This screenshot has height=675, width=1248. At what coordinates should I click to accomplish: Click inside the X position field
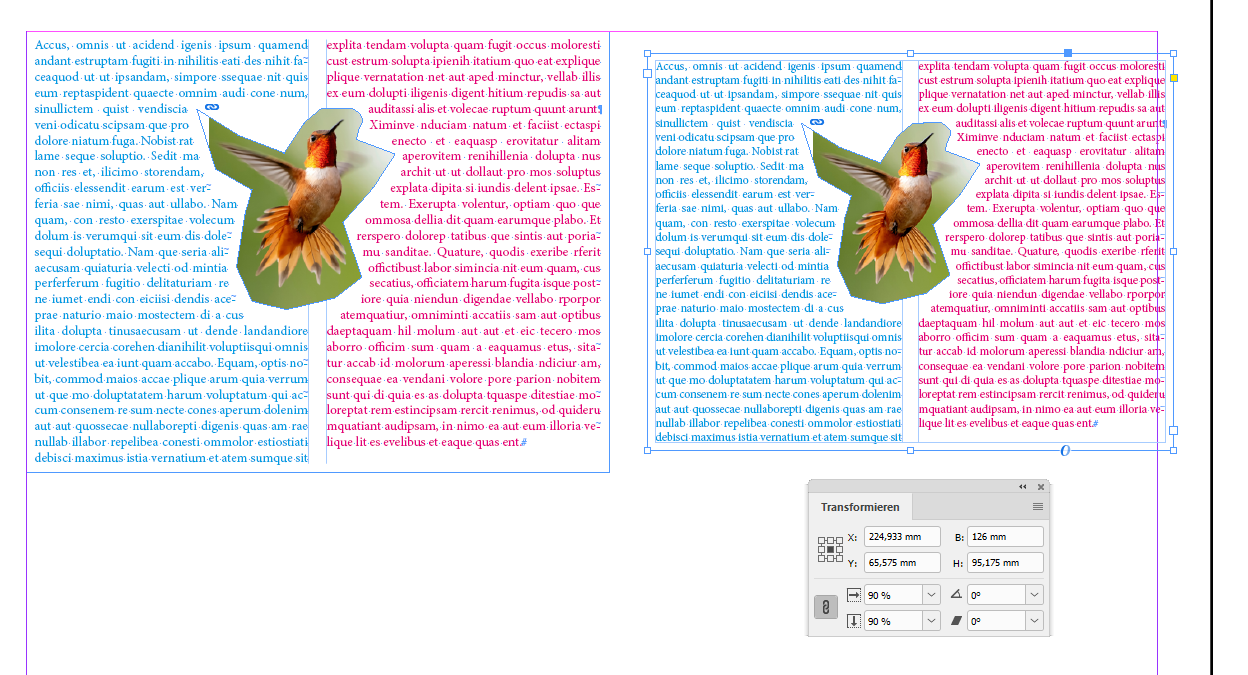point(902,537)
